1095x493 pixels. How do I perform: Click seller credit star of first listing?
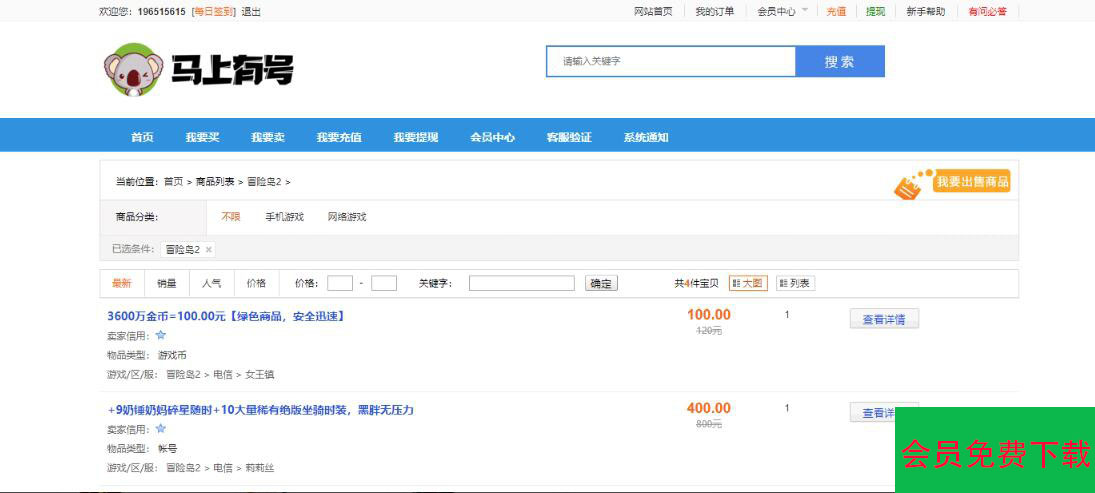pyautogui.click(x=161, y=335)
